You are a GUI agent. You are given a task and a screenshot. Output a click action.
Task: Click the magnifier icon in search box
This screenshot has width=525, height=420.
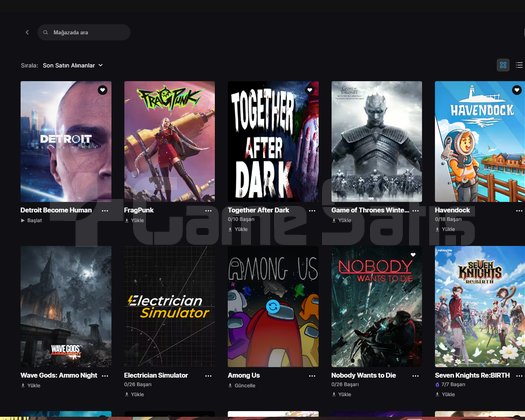pos(46,32)
